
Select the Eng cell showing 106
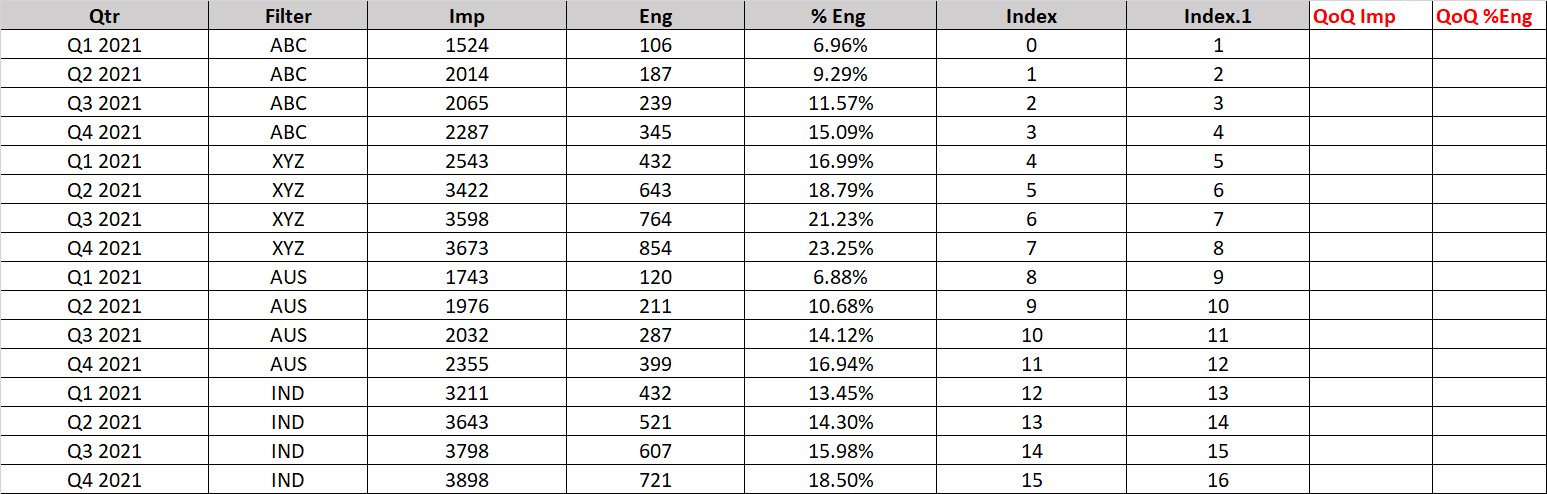pos(655,45)
